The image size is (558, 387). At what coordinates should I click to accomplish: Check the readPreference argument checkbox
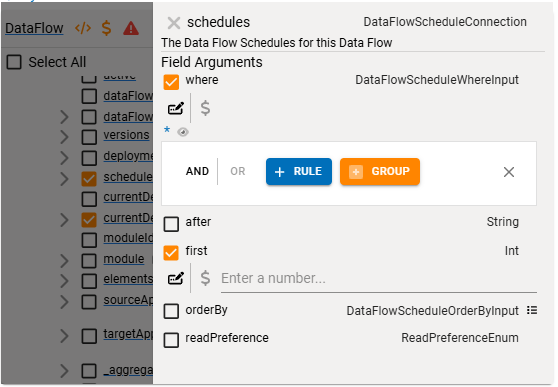(x=171, y=340)
